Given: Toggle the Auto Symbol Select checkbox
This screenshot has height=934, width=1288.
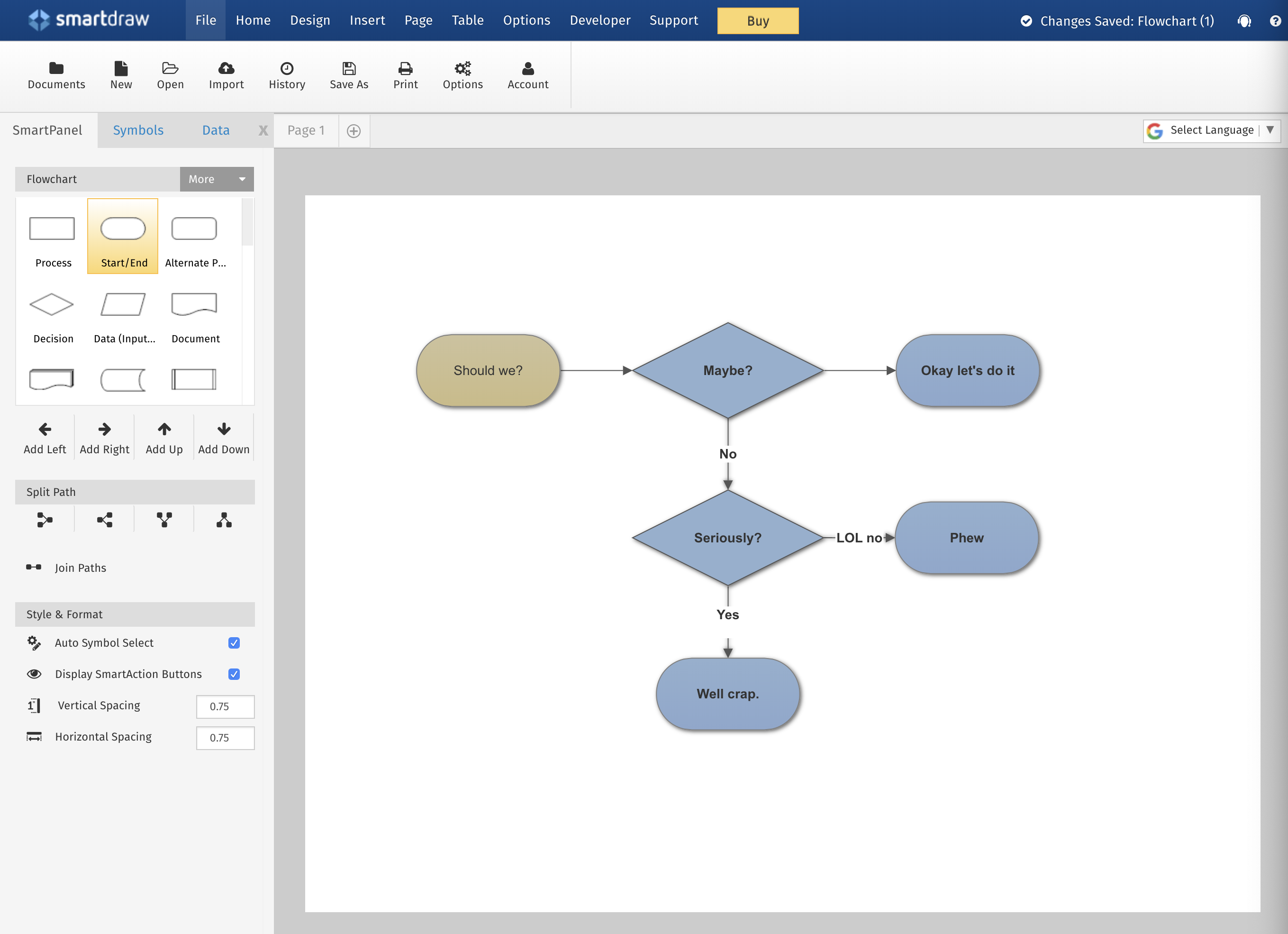Looking at the screenshot, I should coord(234,643).
